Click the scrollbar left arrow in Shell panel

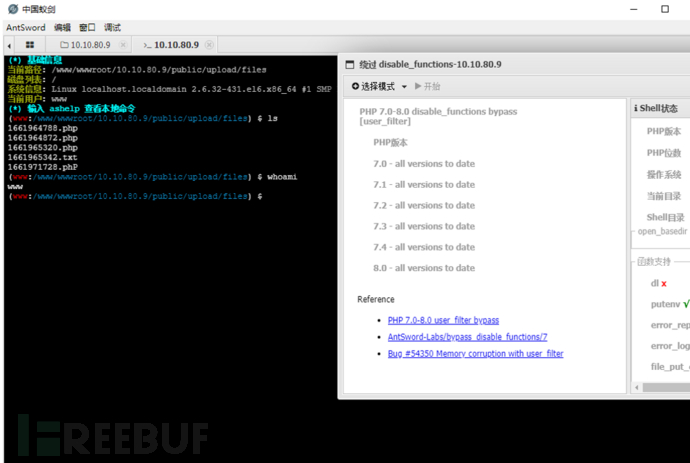(x=637, y=387)
